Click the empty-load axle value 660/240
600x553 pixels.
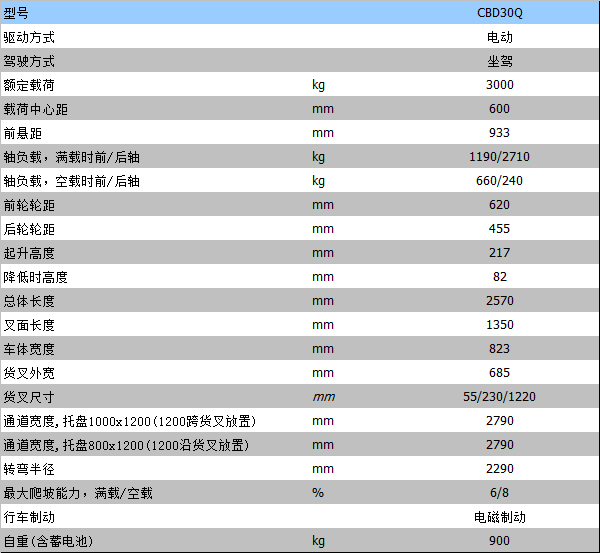click(x=499, y=181)
